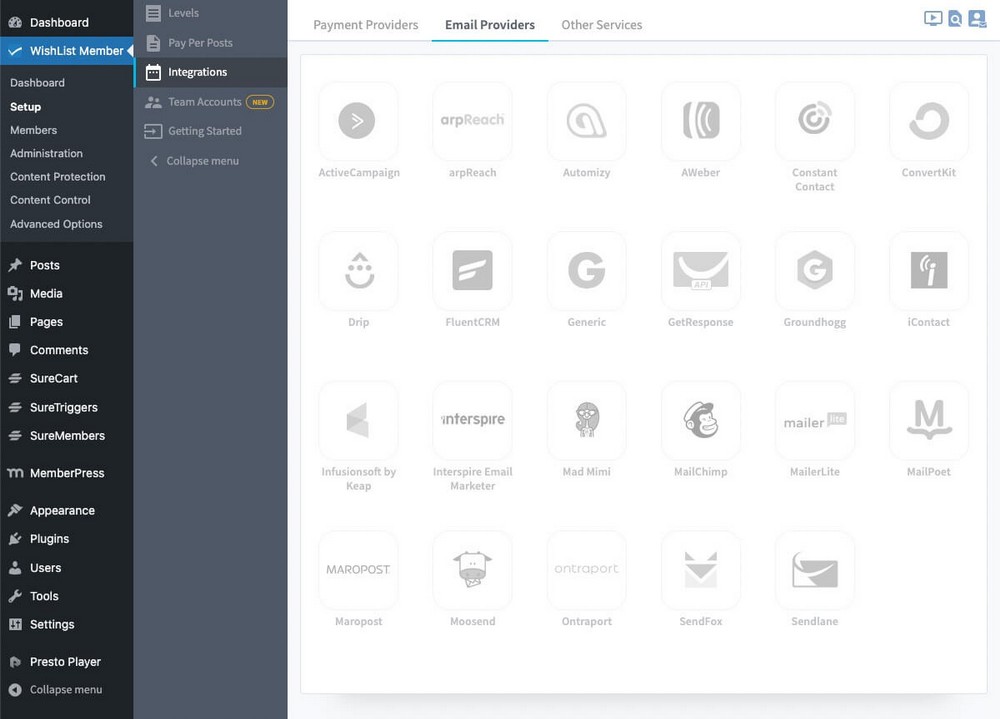Select the ConvertKit provider icon
The width and height of the screenshot is (1000, 719).
click(x=929, y=121)
